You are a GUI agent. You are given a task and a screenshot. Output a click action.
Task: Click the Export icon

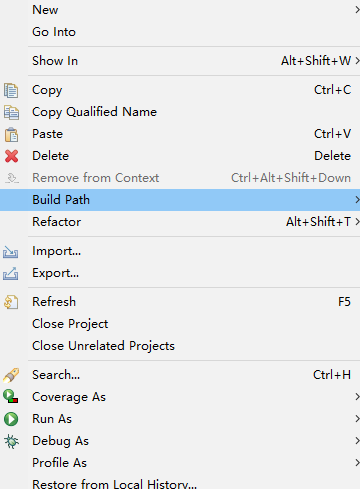11,273
